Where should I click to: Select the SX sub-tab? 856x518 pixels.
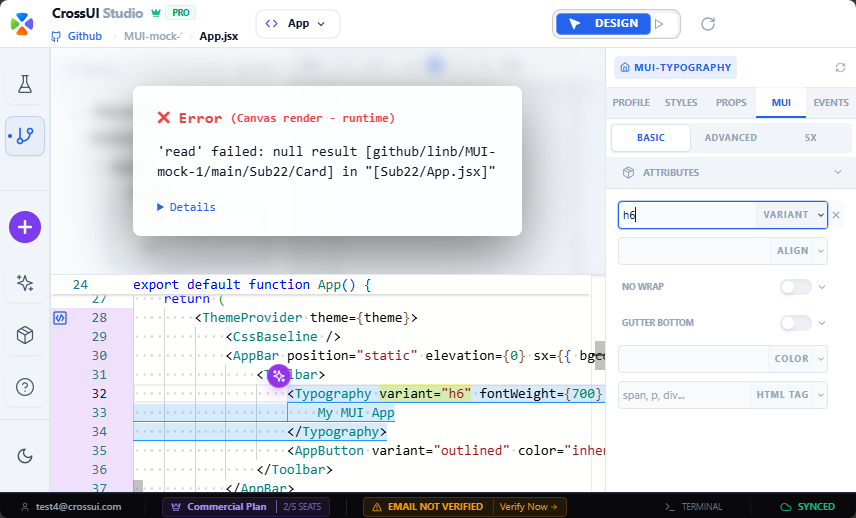811,138
